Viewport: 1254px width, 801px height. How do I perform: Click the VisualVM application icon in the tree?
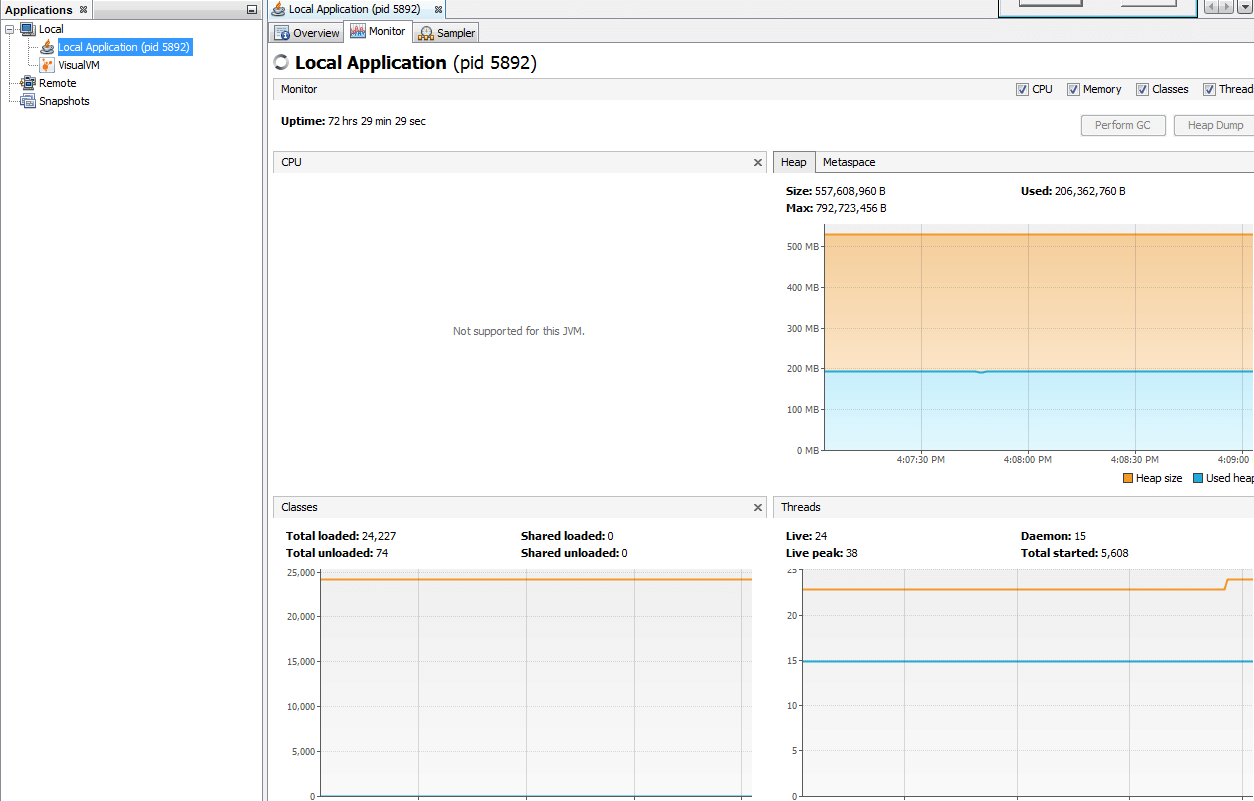(47, 65)
